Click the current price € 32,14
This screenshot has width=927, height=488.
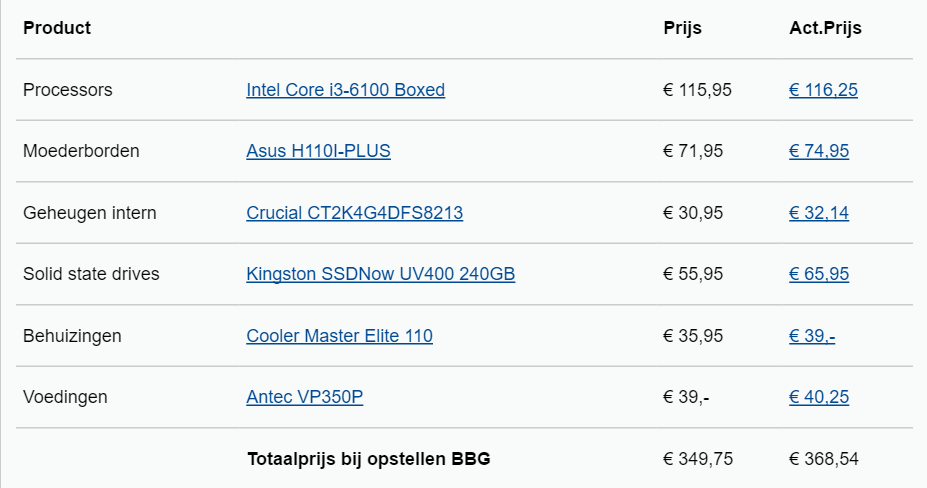tap(819, 213)
